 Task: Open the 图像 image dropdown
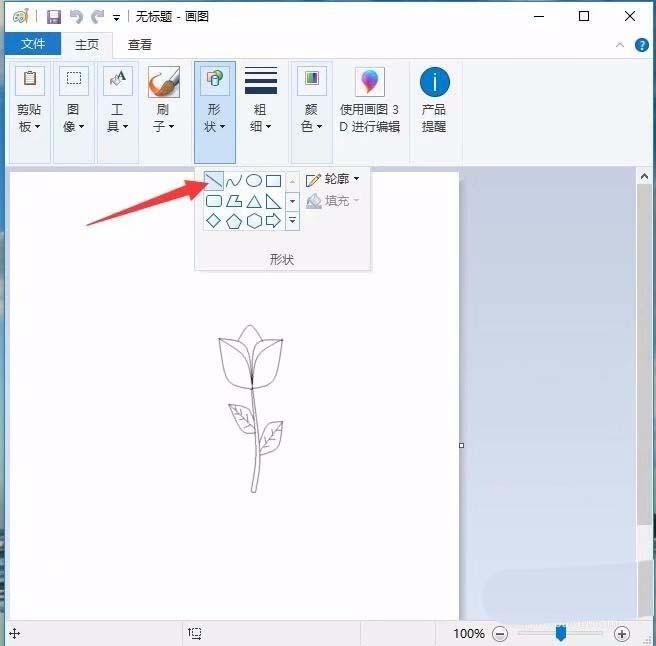tap(74, 112)
